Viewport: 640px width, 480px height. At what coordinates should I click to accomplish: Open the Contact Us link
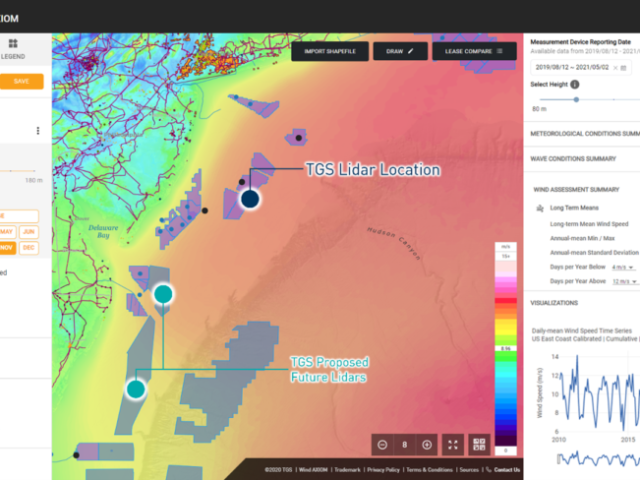[507, 470]
